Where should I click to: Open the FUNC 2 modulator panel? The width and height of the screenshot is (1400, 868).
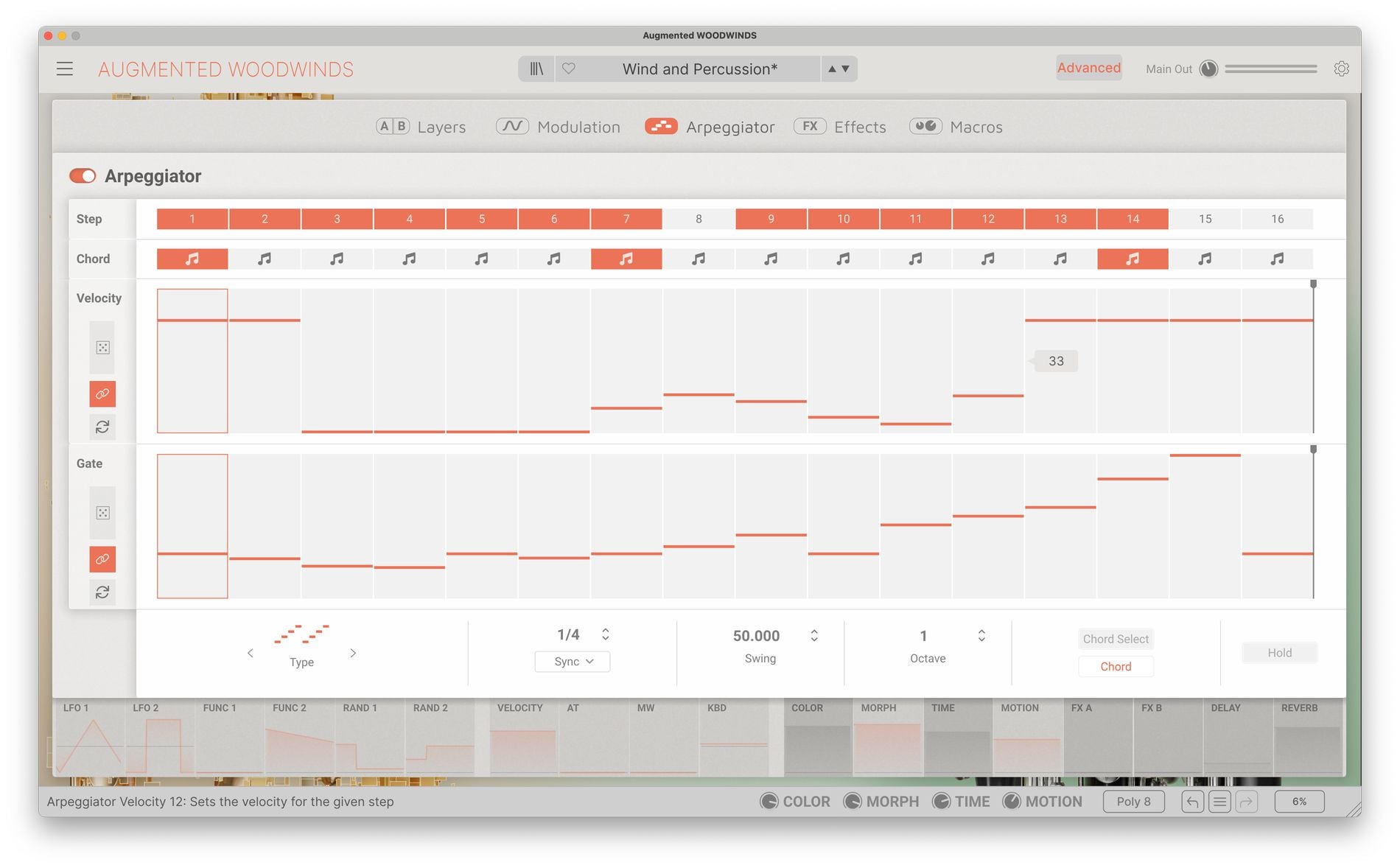300,738
